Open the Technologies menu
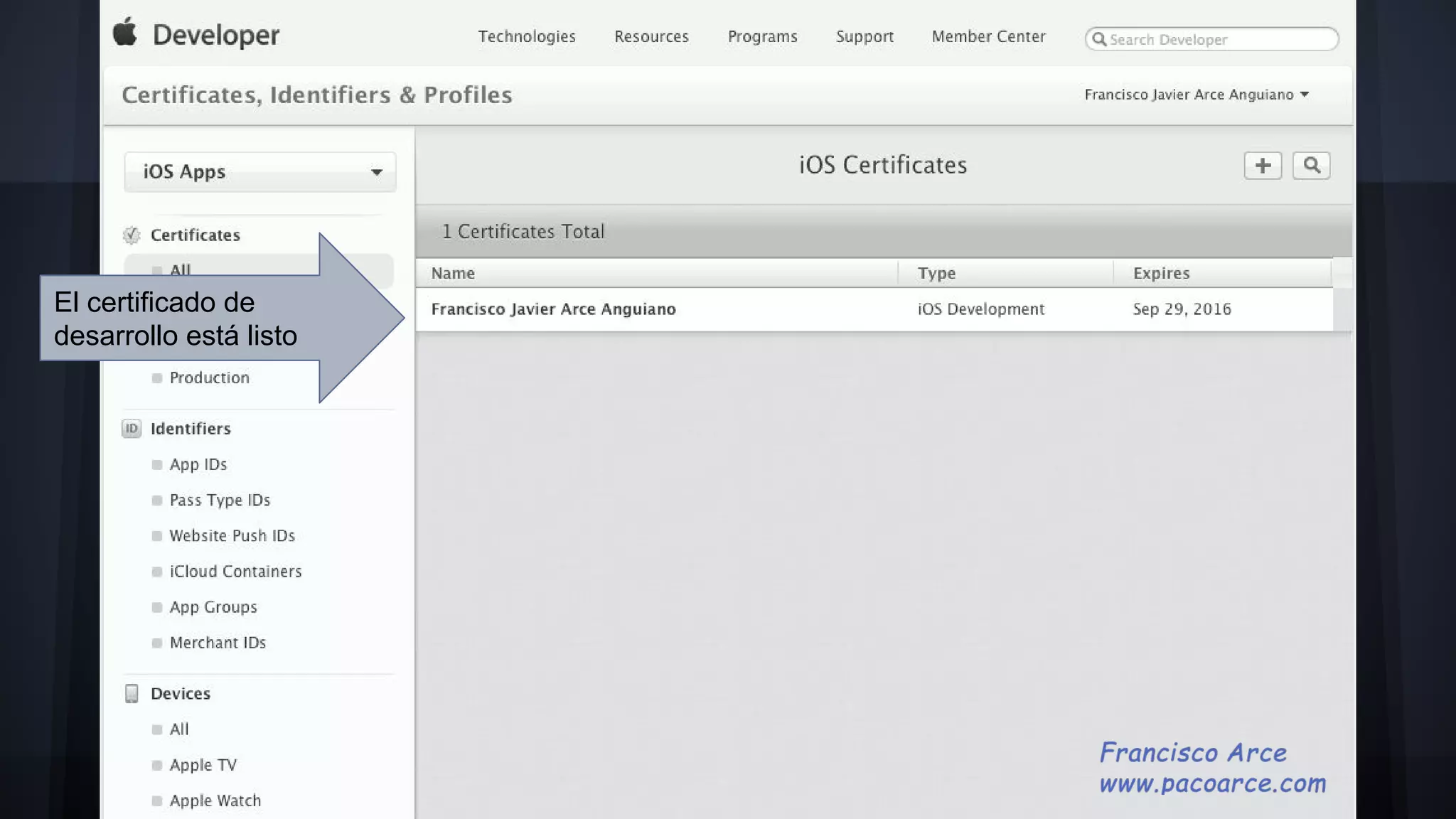The height and width of the screenshot is (819, 1456). pos(527,36)
